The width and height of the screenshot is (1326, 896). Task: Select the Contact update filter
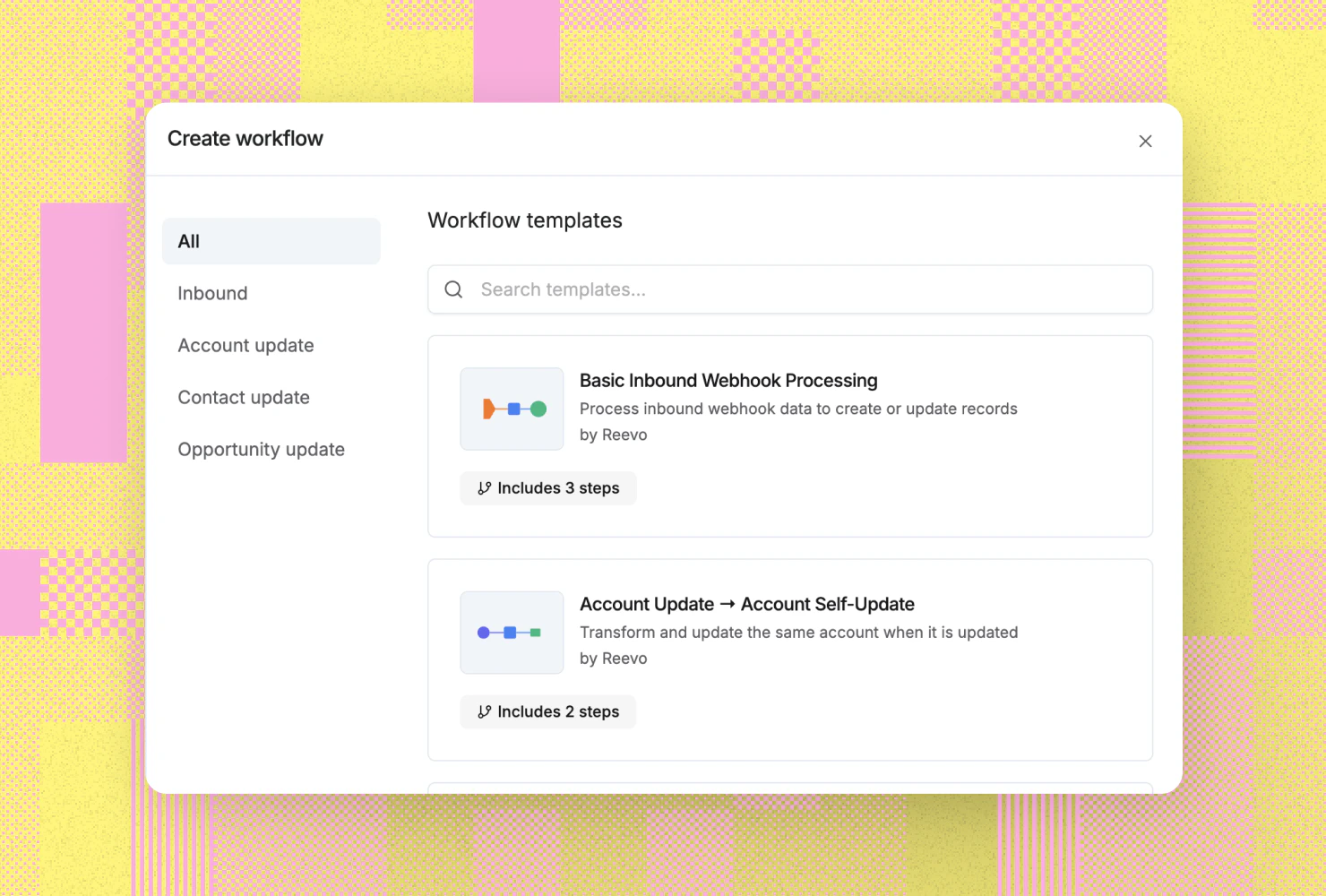coord(244,397)
